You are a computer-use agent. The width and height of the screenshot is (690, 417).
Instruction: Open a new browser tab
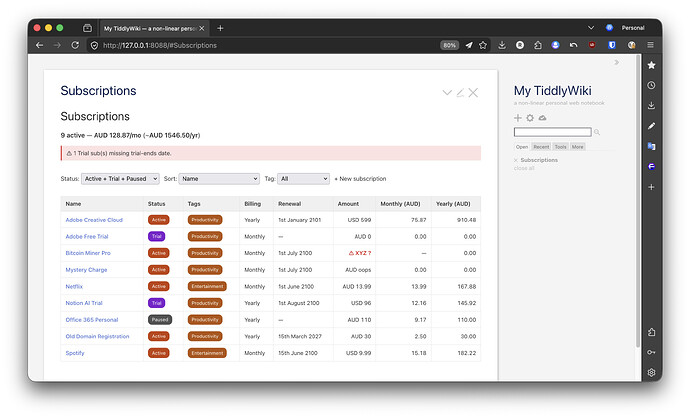click(220, 28)
